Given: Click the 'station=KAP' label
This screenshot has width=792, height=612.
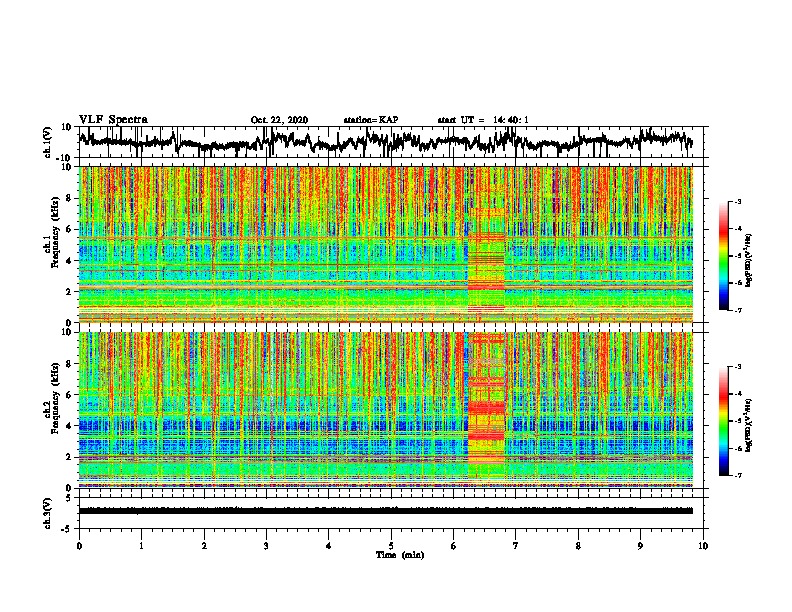Looking at the screenshot, I should (x=371, y=120).
